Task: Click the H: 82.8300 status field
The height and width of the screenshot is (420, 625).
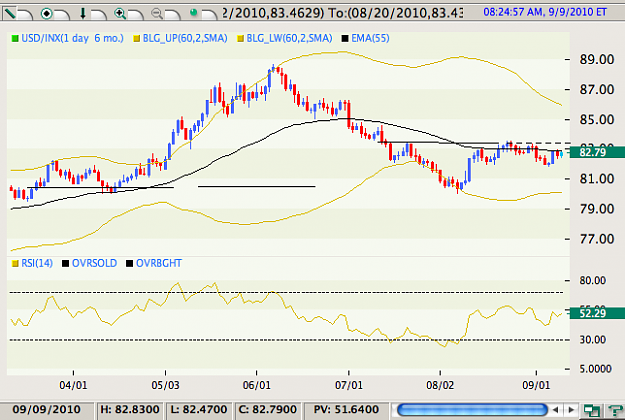Action: pyautogui.click(x=130, y=410)
